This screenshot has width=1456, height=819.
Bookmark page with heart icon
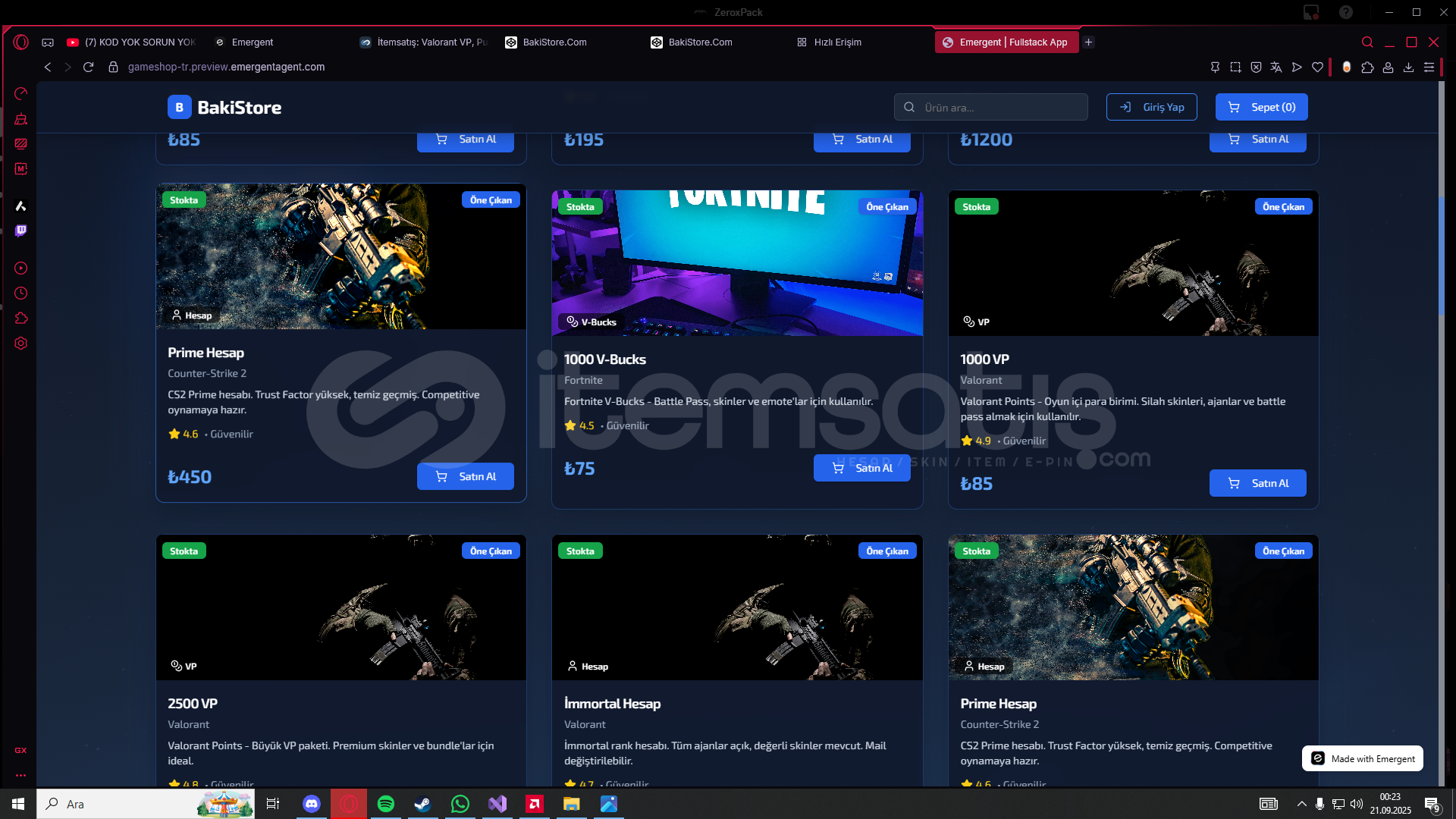tap(1317, 67)
